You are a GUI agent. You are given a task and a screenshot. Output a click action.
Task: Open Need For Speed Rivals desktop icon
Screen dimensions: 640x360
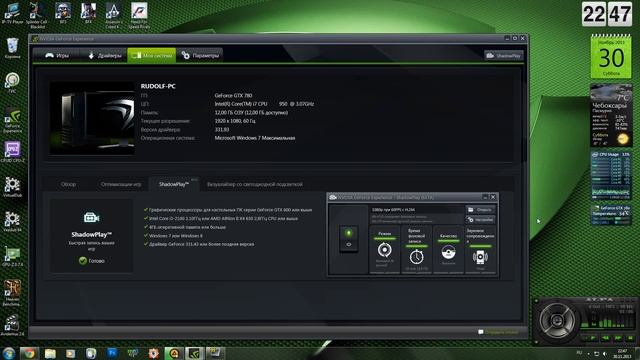(x=139, y=15)
